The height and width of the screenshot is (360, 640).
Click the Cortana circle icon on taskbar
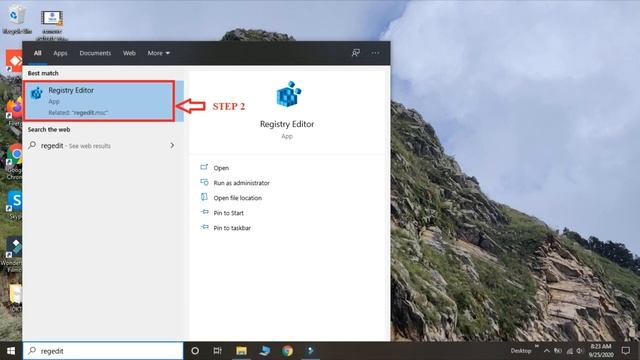tap(195, 351)
